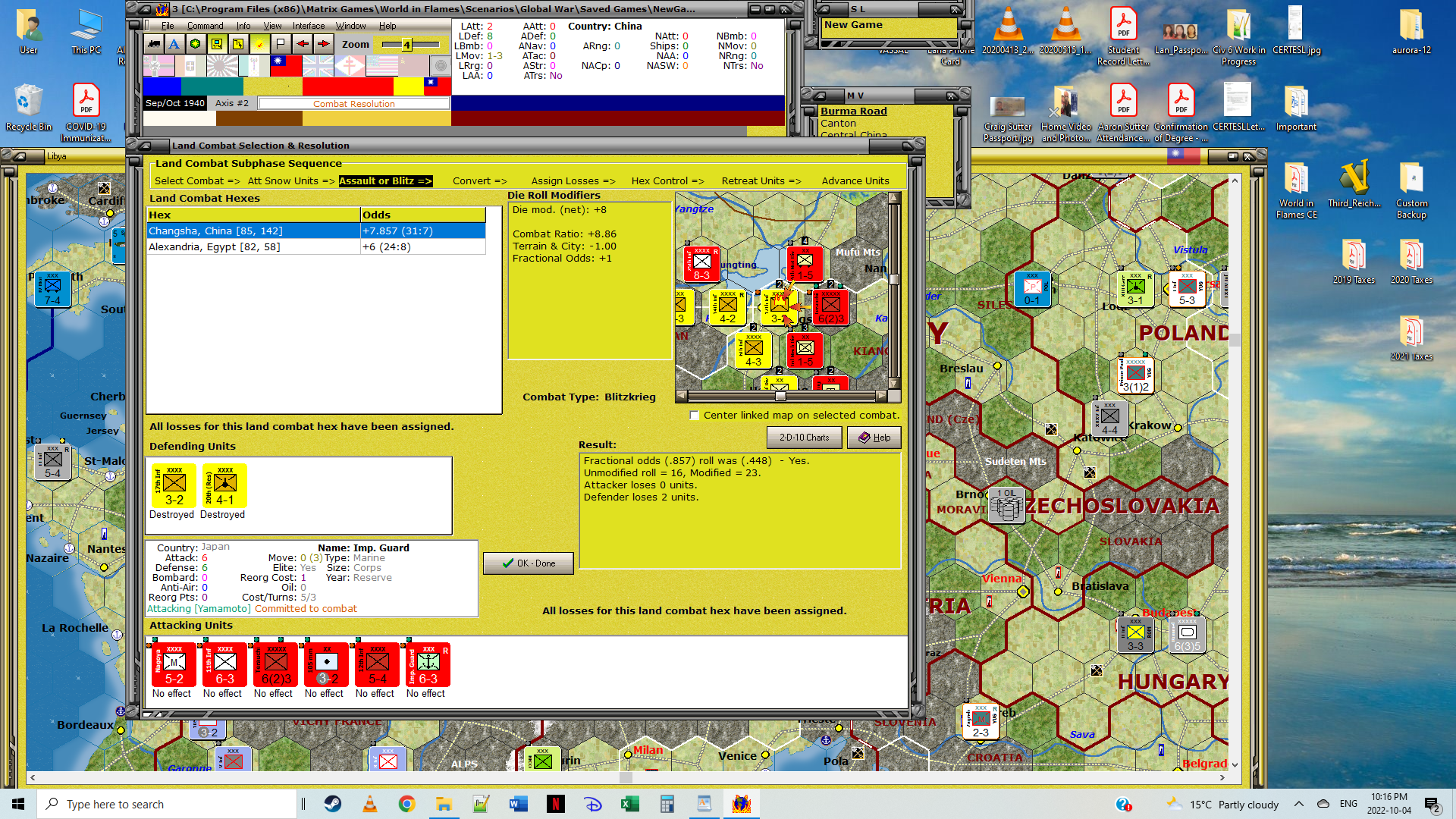
Task: Open Excel from the taskbar
Action: pyautogui.click(x=630, y=804)
